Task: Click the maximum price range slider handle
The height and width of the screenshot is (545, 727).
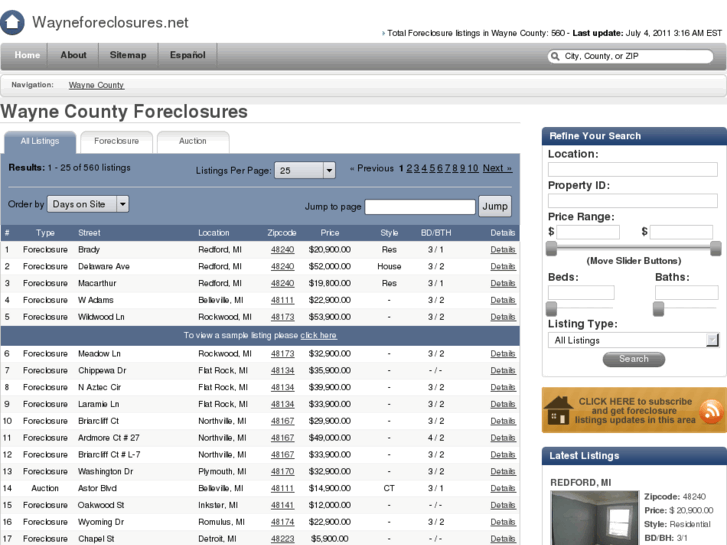Action: point(716,249)
